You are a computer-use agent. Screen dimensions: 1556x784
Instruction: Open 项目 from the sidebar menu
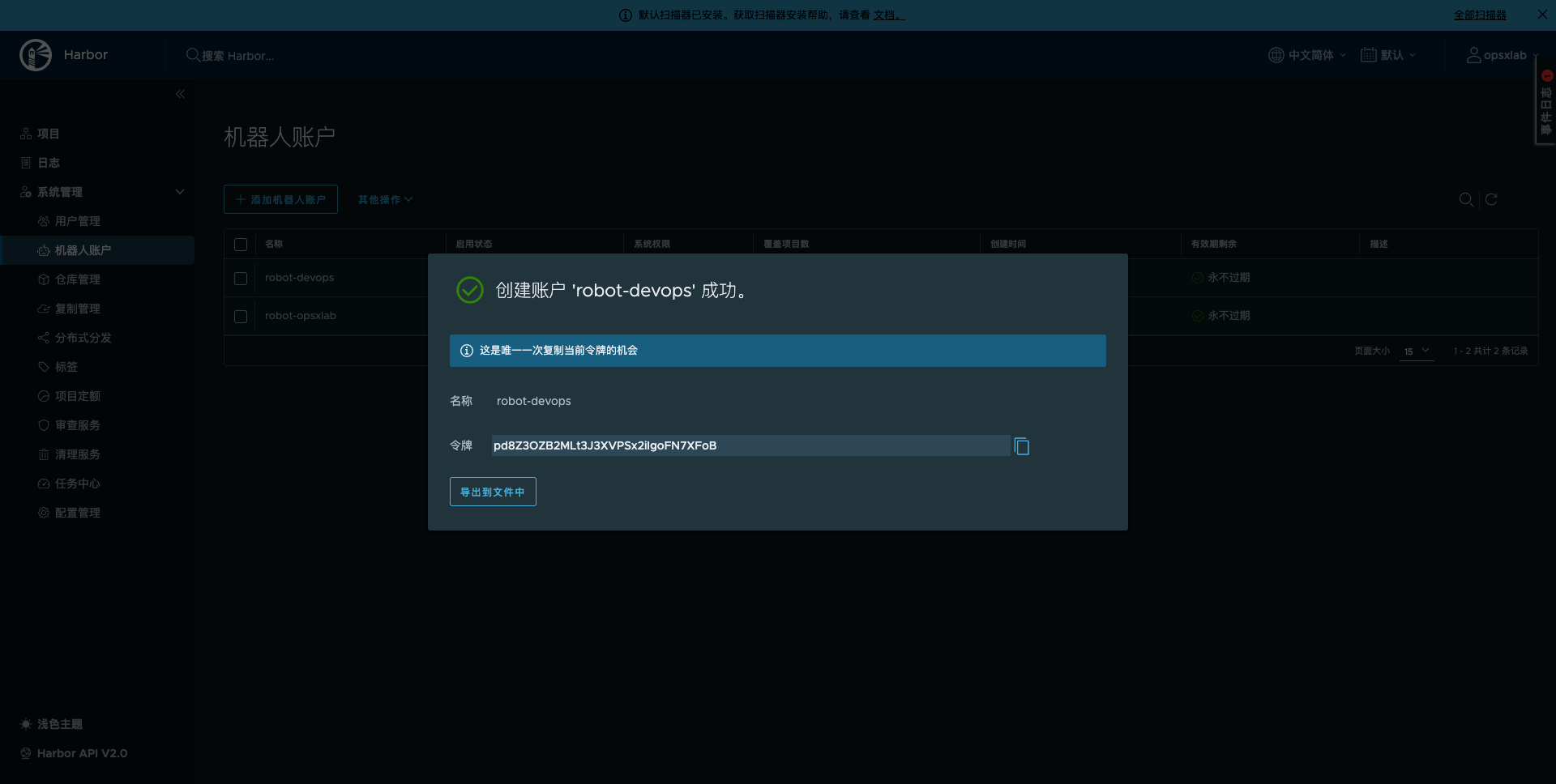49,133
